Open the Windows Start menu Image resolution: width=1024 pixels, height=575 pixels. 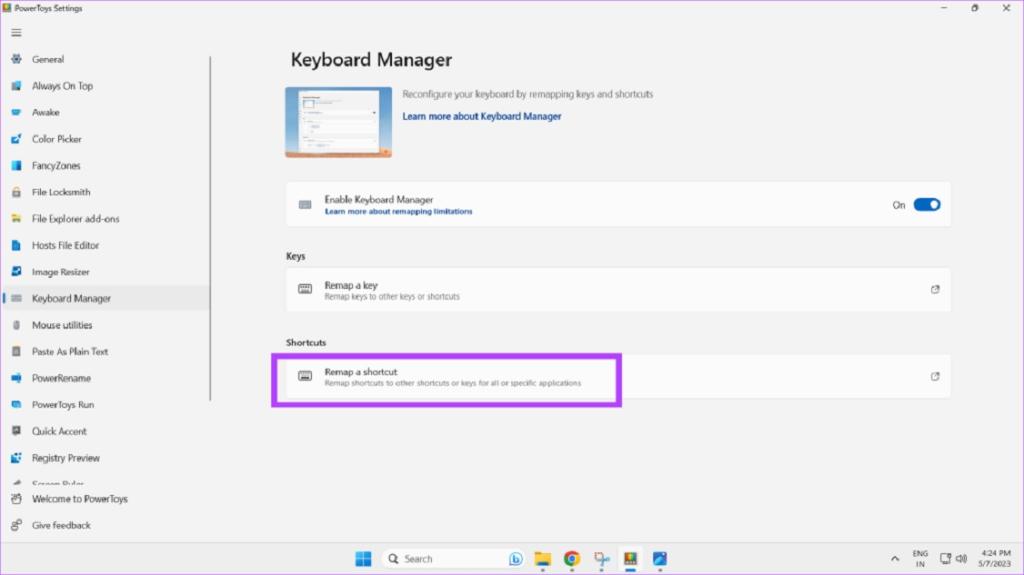[363, 559]
